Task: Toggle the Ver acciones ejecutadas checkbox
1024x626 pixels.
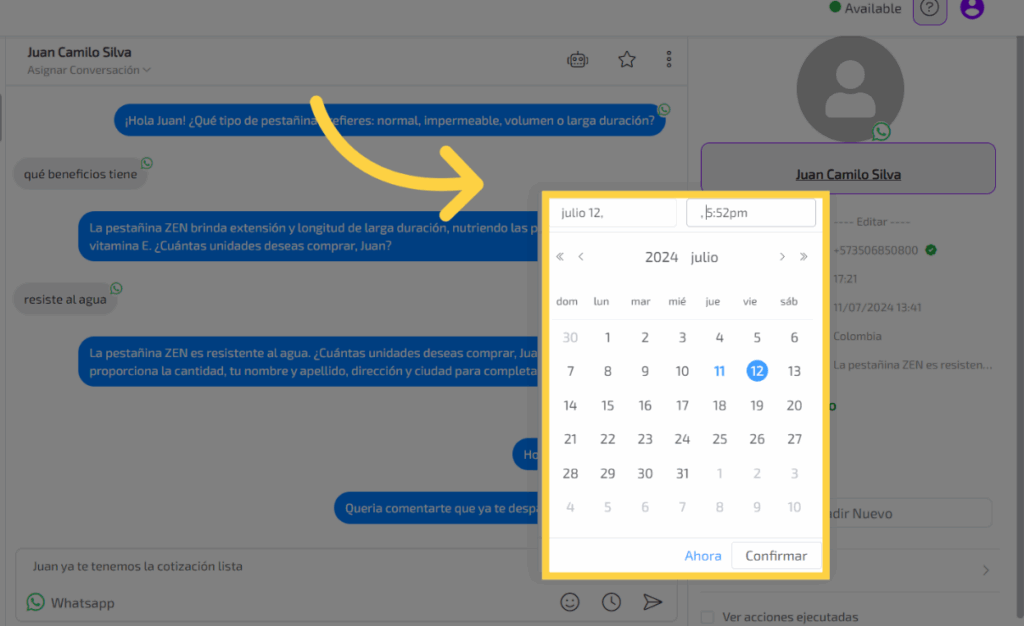Action: (708, 617)
